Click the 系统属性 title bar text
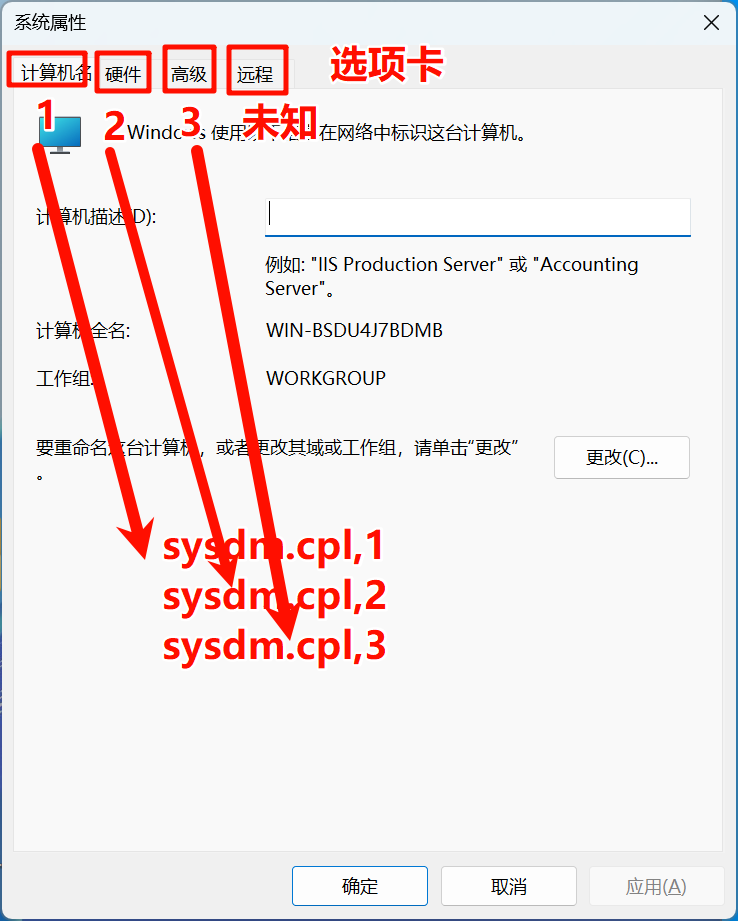 (50, 23)
